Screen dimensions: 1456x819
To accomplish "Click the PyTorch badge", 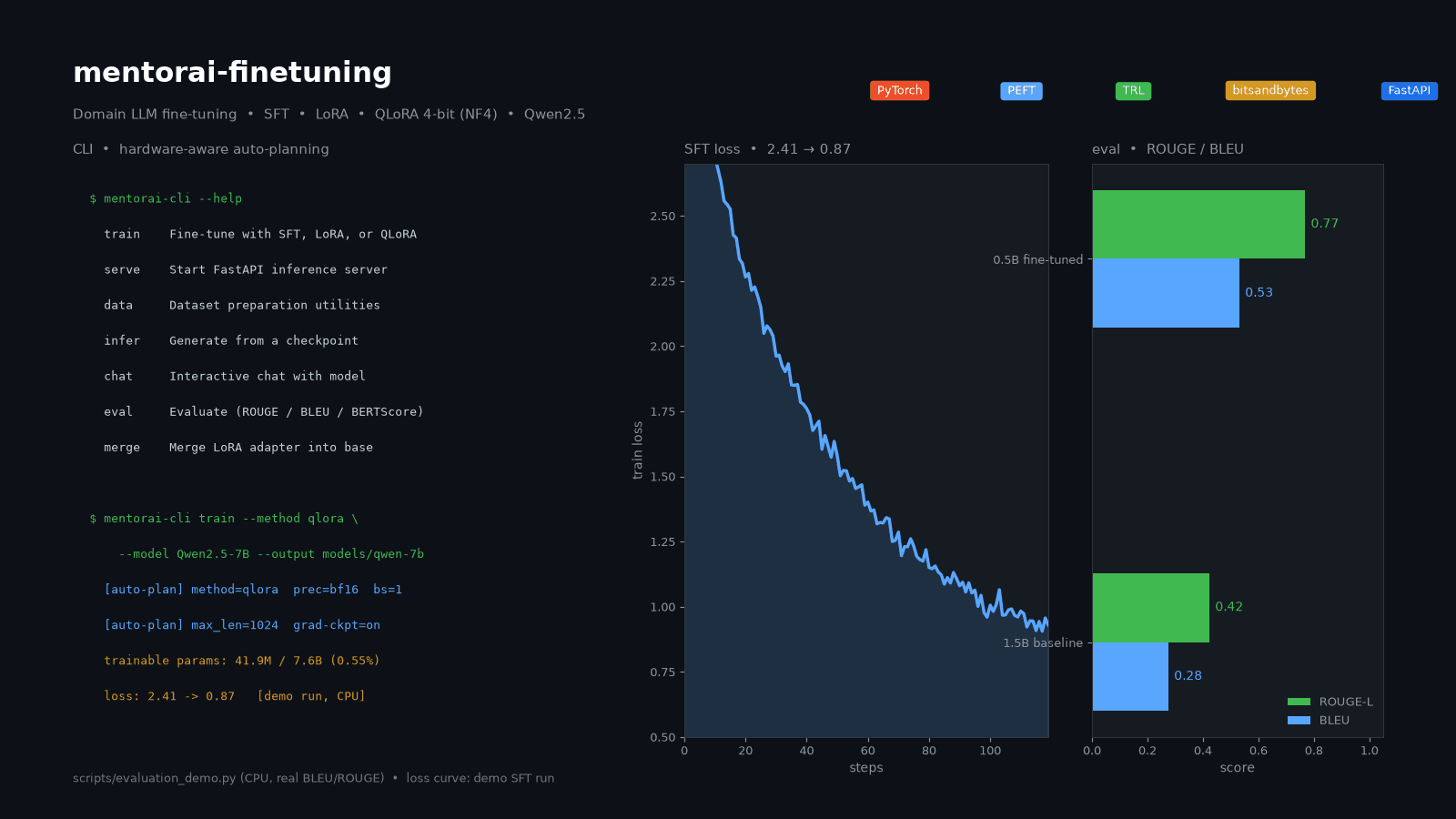I will [x=899, y=91].
